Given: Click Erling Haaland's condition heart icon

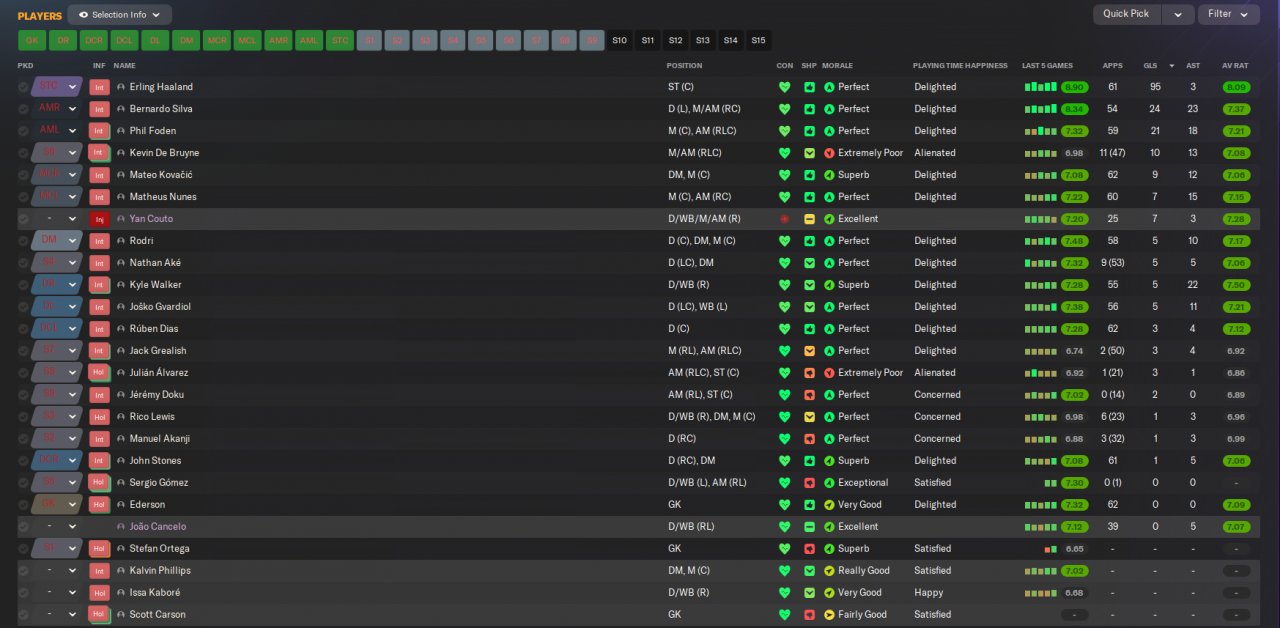Looking at the screenshot, I should pos(785,87).
